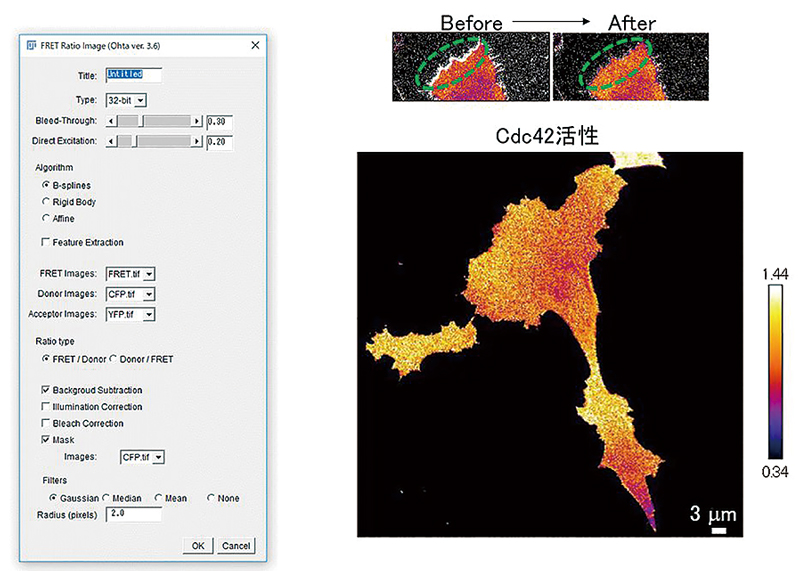Select the Median filter option

tap(106, 498)
